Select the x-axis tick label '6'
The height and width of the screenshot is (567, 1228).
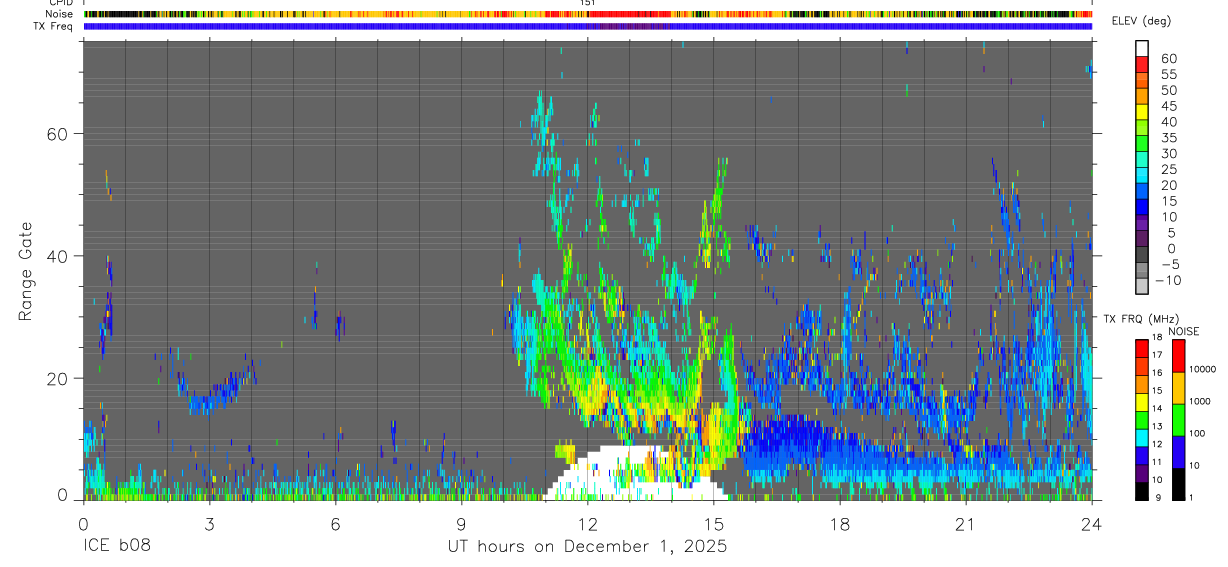pos(335,524)
